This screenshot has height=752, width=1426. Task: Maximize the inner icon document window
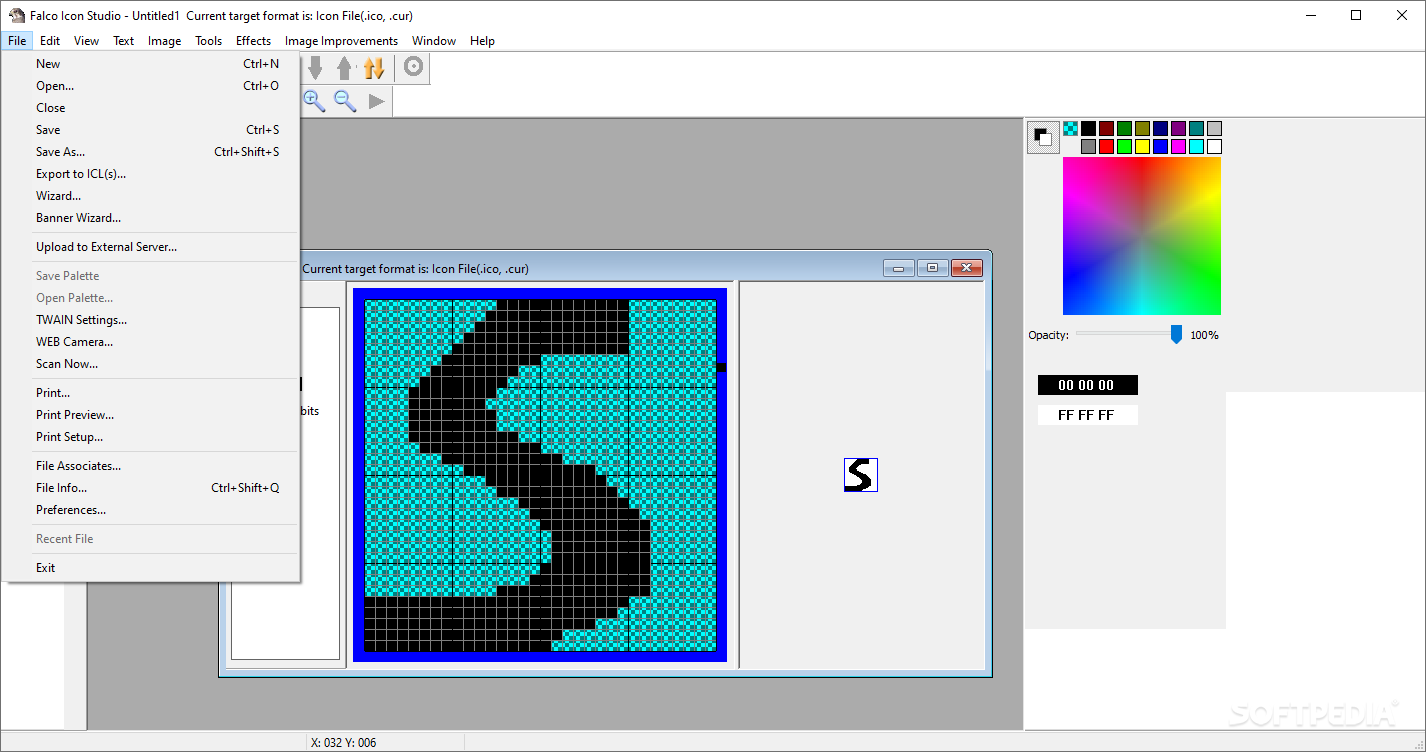pyautogui.click(x=932, y=268)
